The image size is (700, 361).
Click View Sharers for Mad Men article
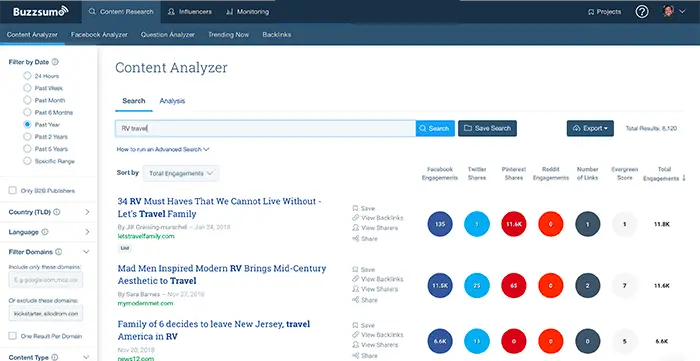tap(375, 289)
